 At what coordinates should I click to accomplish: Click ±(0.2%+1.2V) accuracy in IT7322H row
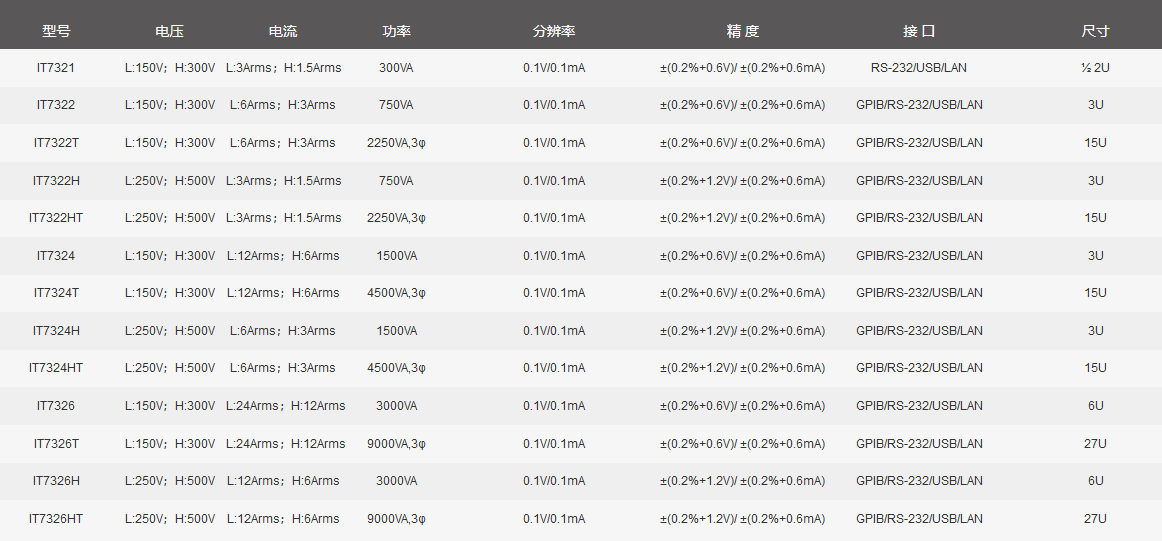[743, 181]
